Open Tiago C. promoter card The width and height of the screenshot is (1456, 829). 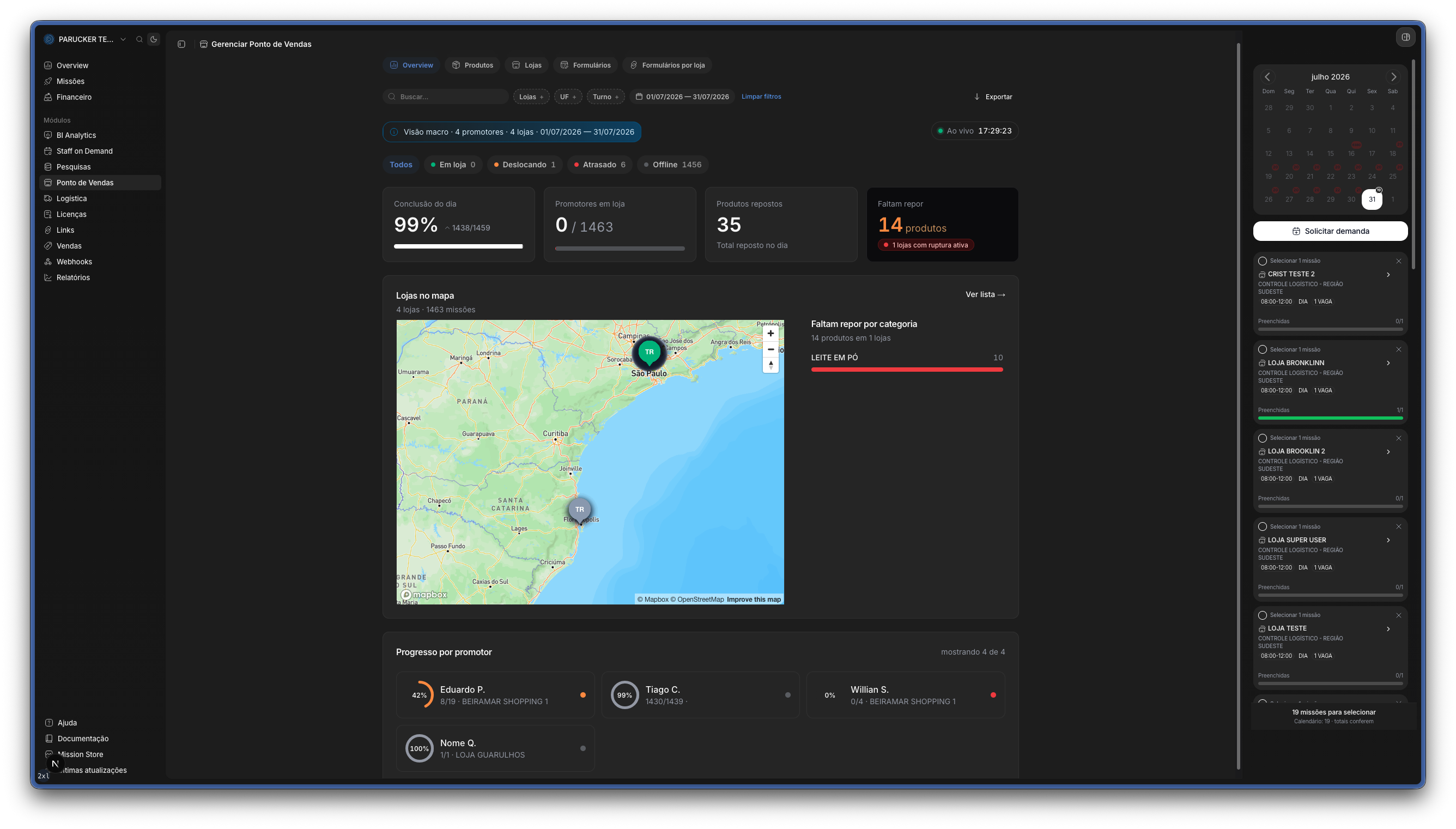coord(701,695)
